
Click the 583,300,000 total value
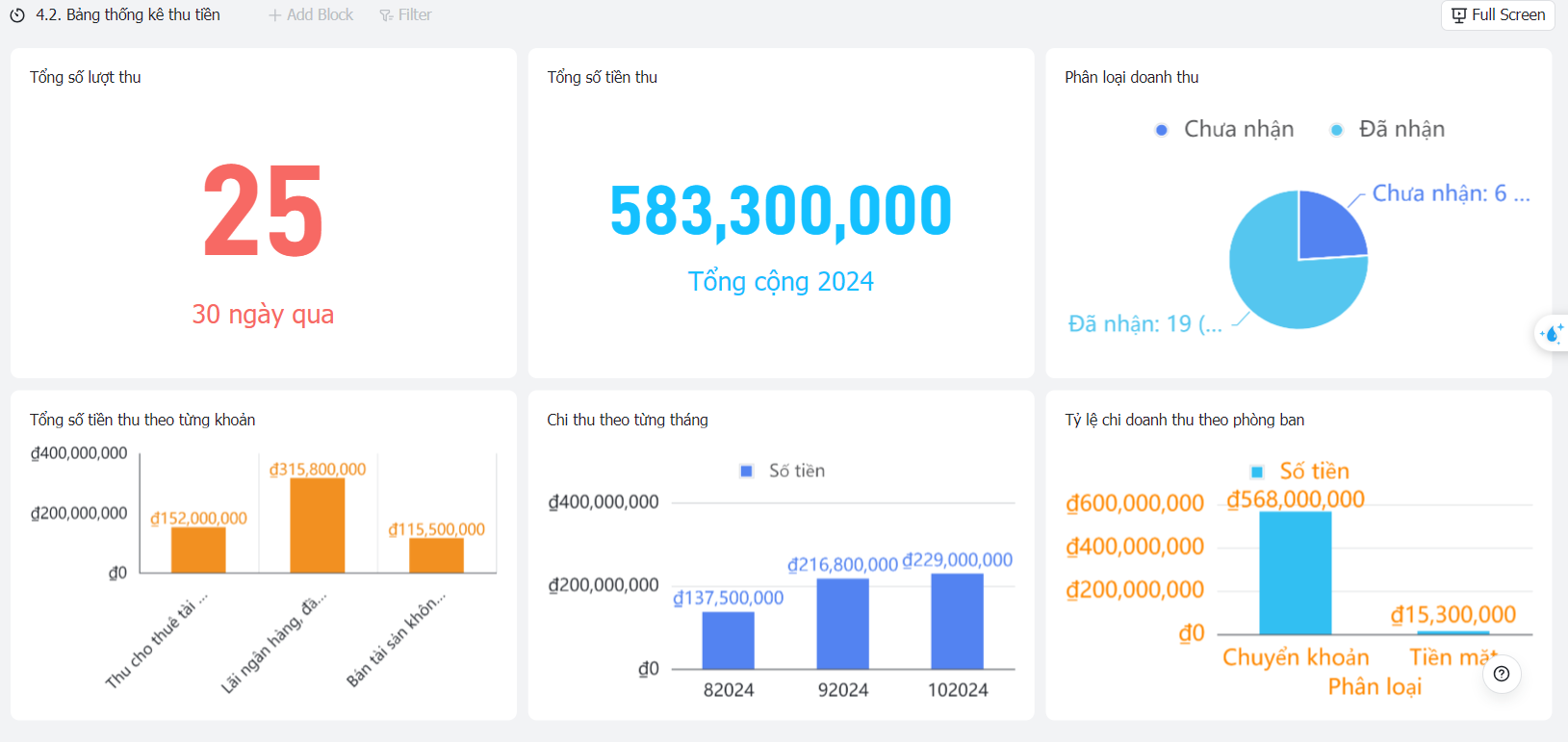pos(781,211)
